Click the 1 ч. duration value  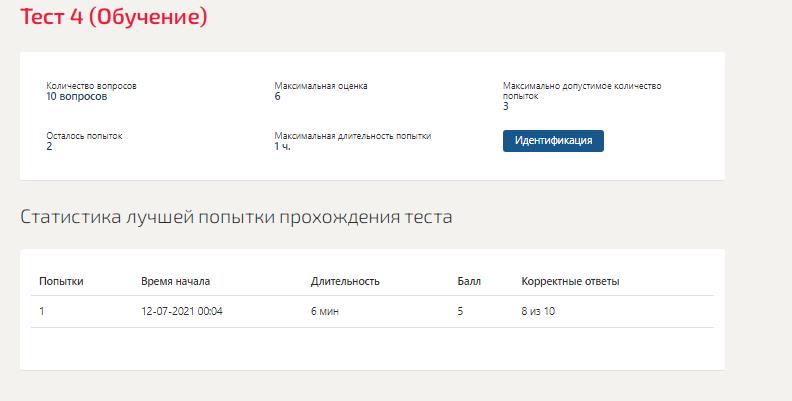click(x=282, y=146)
